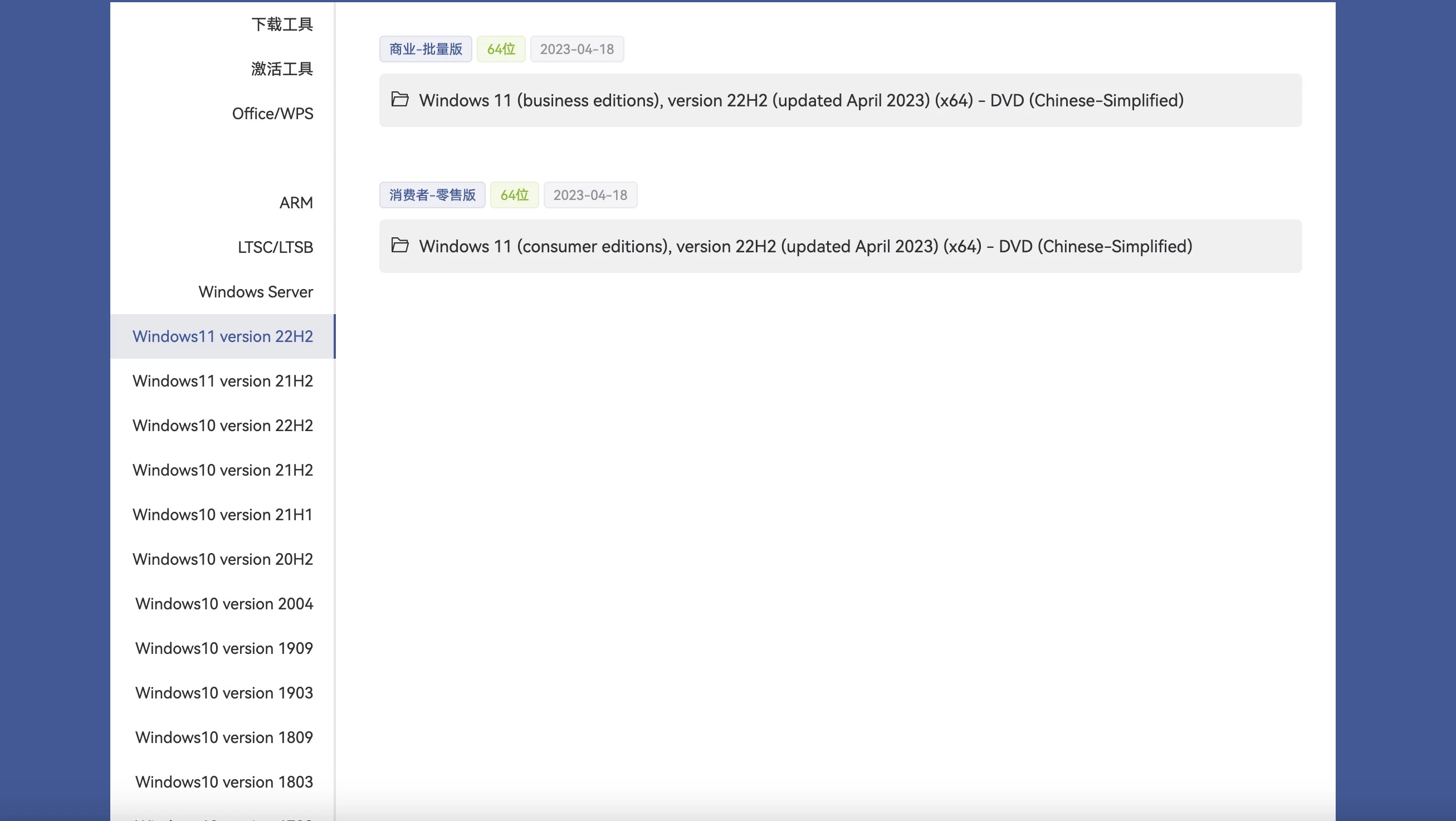Select Windows10 version 1809 item
1456x821 pixels.
coord(223,739)
